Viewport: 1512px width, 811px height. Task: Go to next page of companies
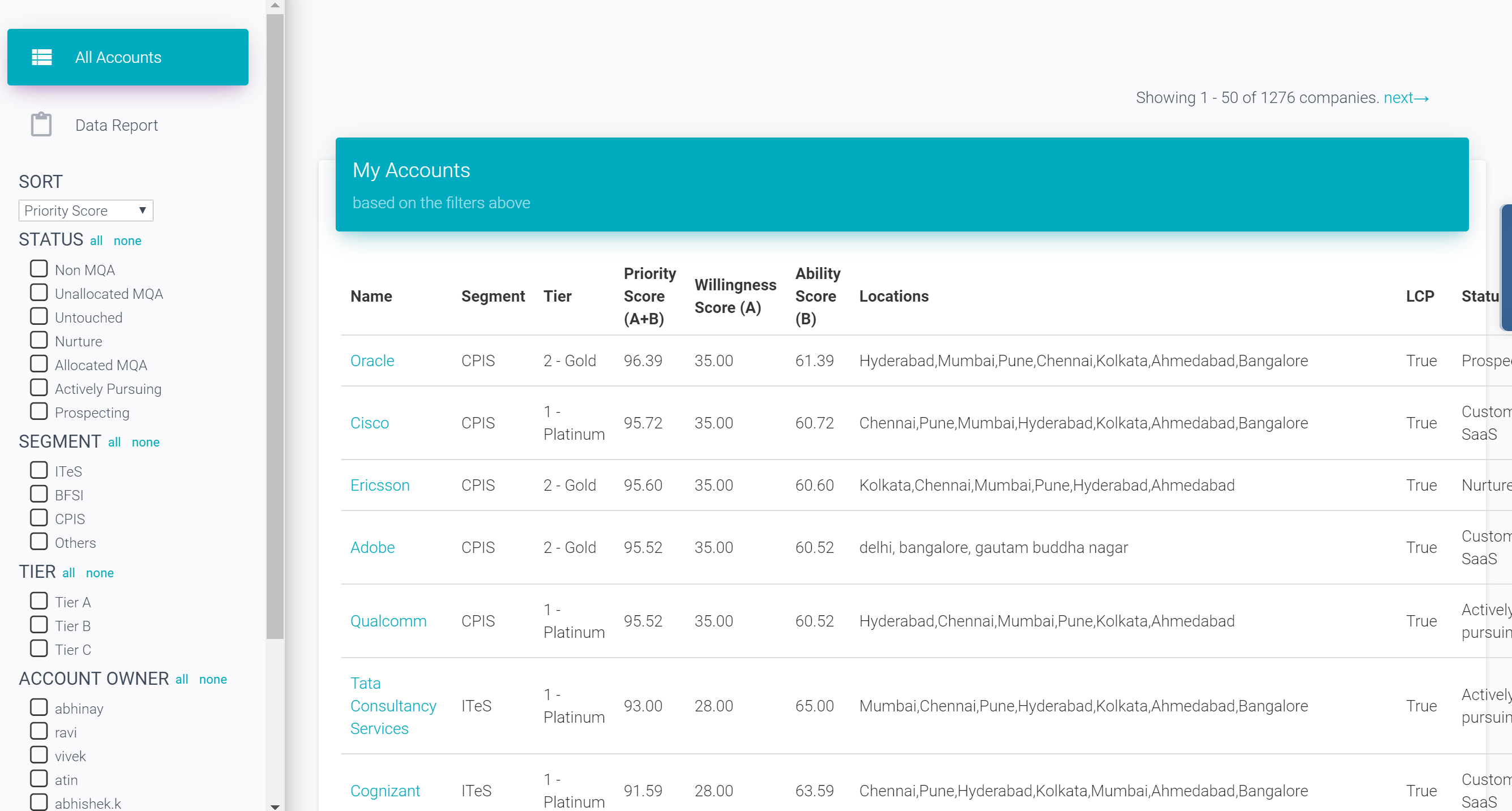(1406, 97)
